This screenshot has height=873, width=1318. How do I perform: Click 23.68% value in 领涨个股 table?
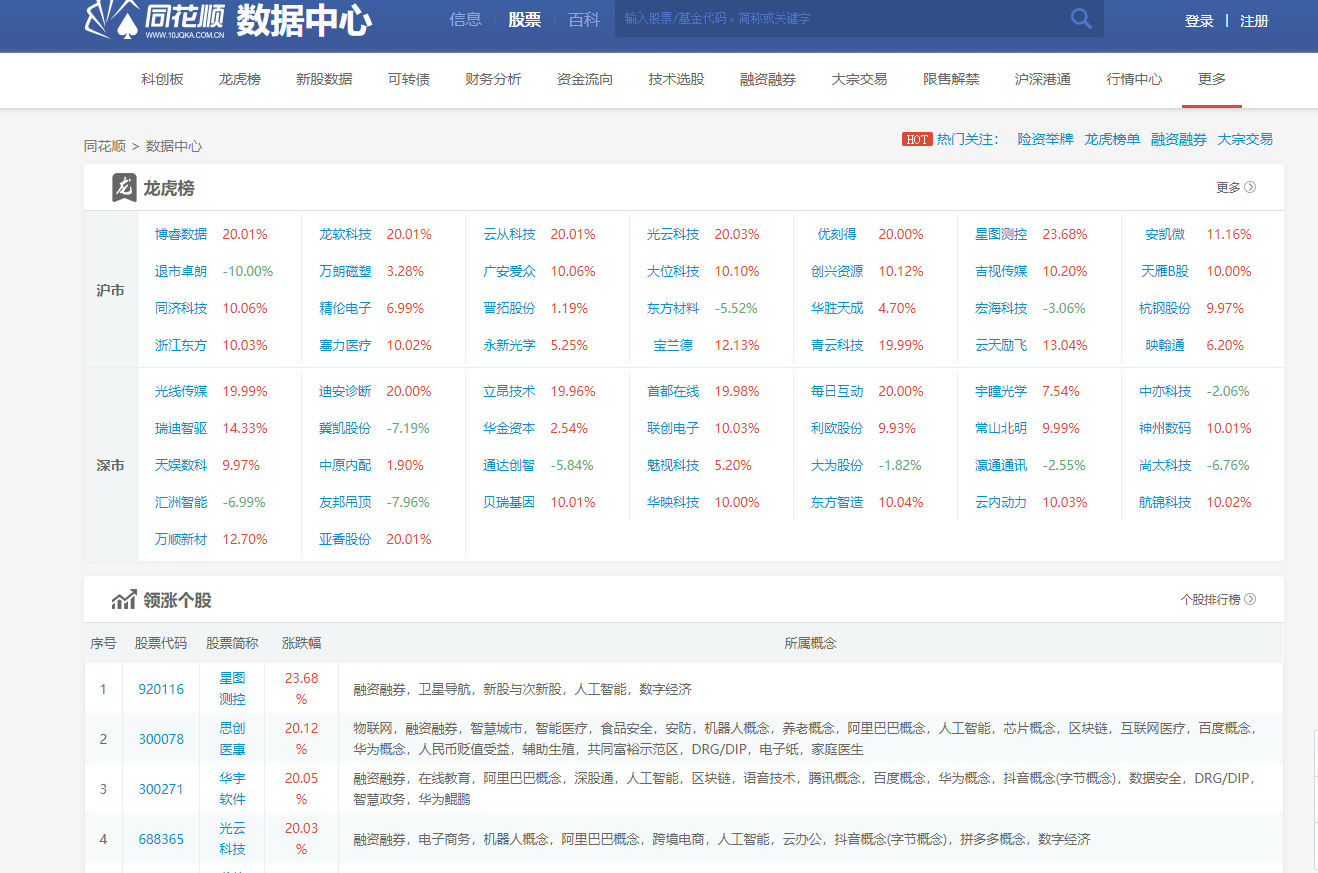pos(301,688)
